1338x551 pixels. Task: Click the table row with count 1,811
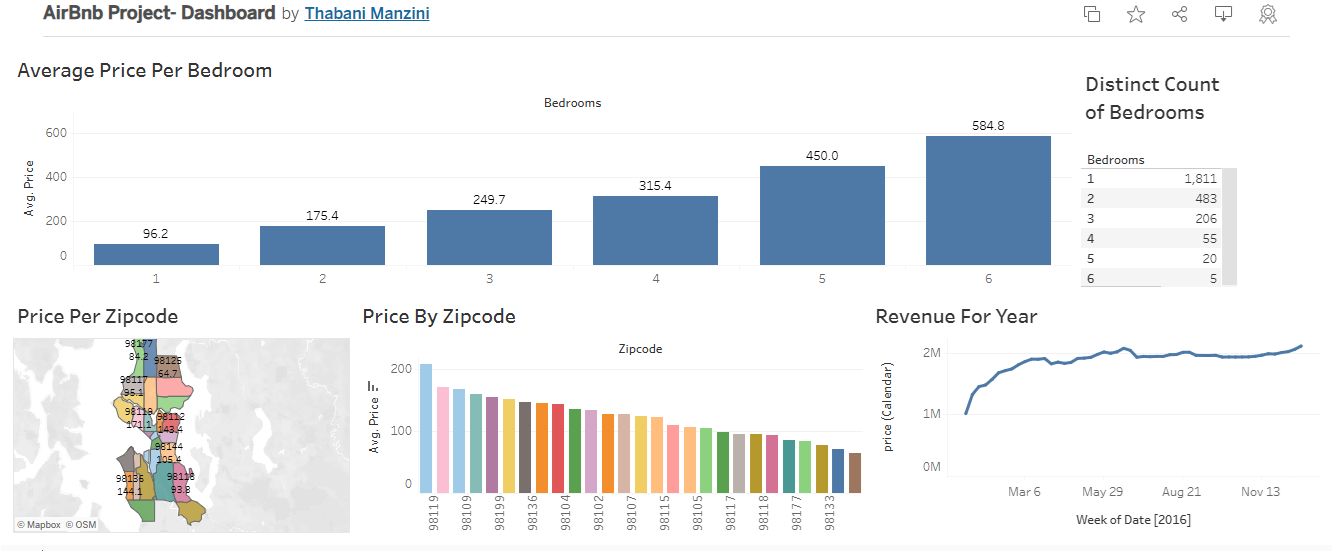coord(1152,178)
